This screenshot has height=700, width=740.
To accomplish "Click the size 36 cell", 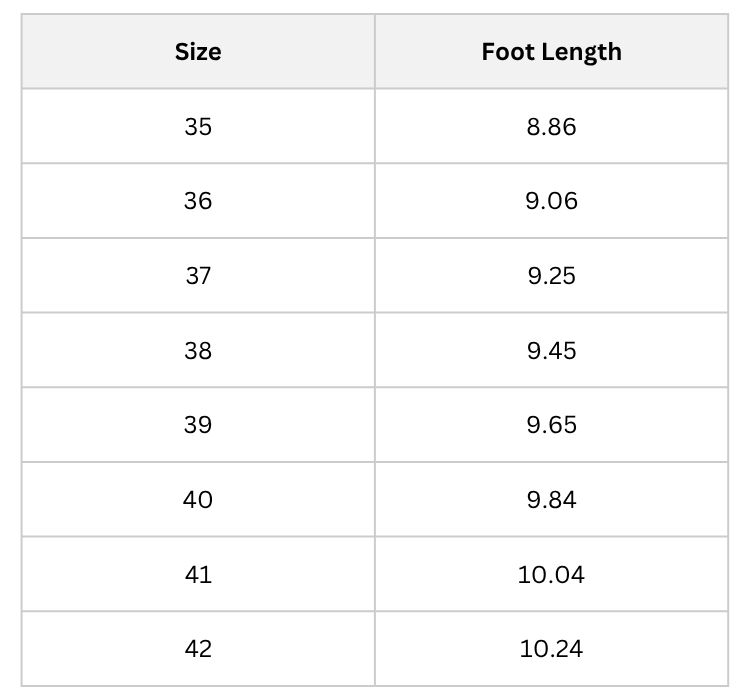I will click(198, 201).
